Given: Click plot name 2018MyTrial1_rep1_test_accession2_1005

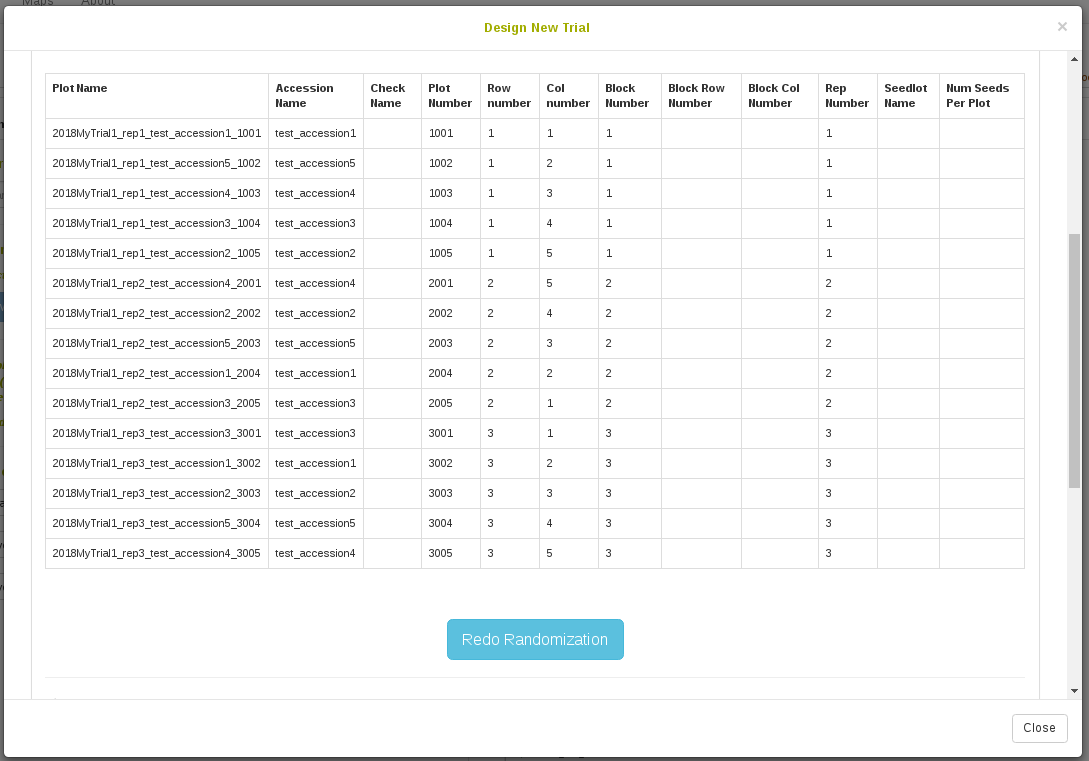Looking at the screenshot, I should tap(156, 253).
